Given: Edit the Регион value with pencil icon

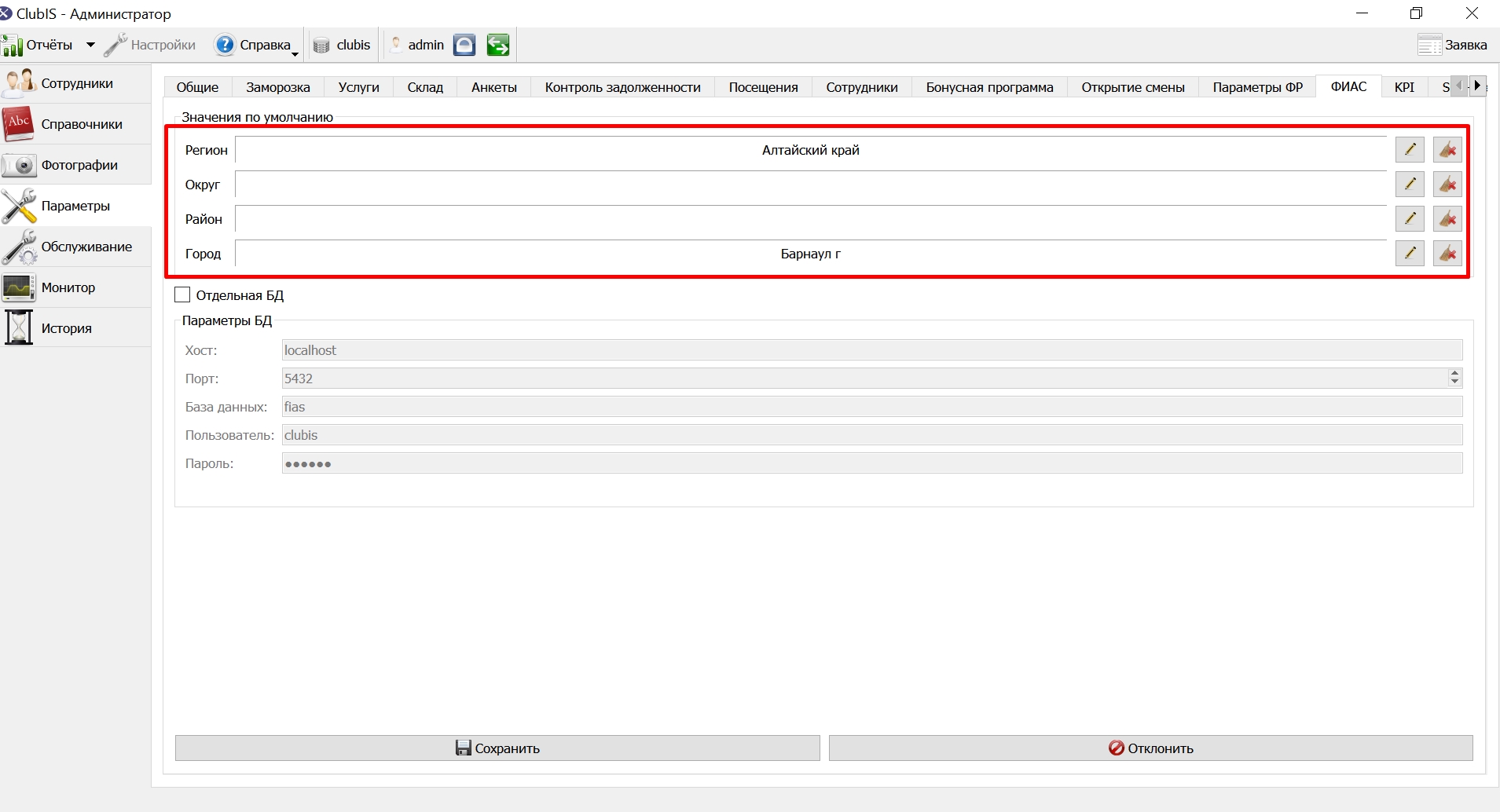Looking at the screenshot, I should point(1410,149).
